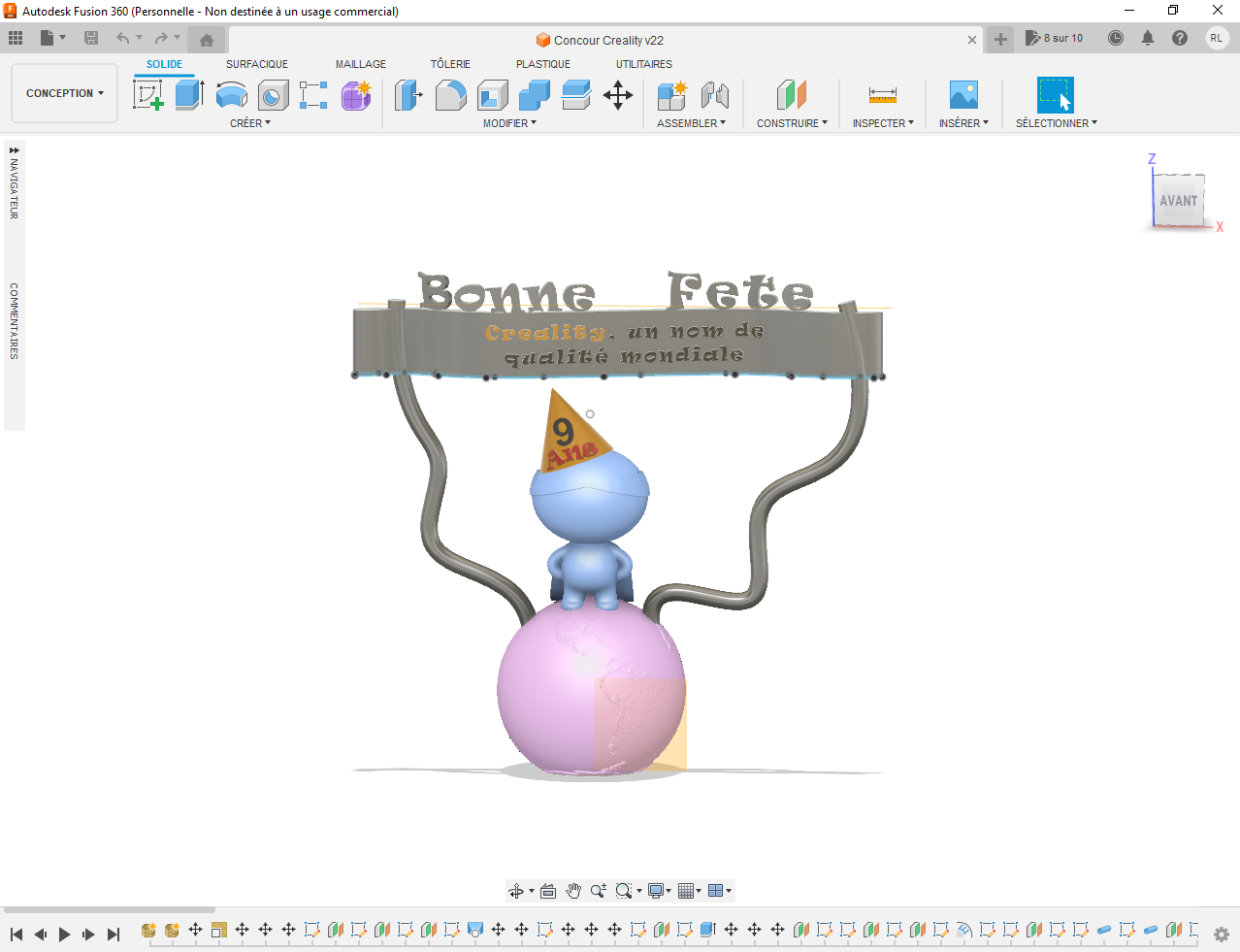The image size is (1240, 952).
Task: Select the Rectangular Pattern tool
Action: 313,95
